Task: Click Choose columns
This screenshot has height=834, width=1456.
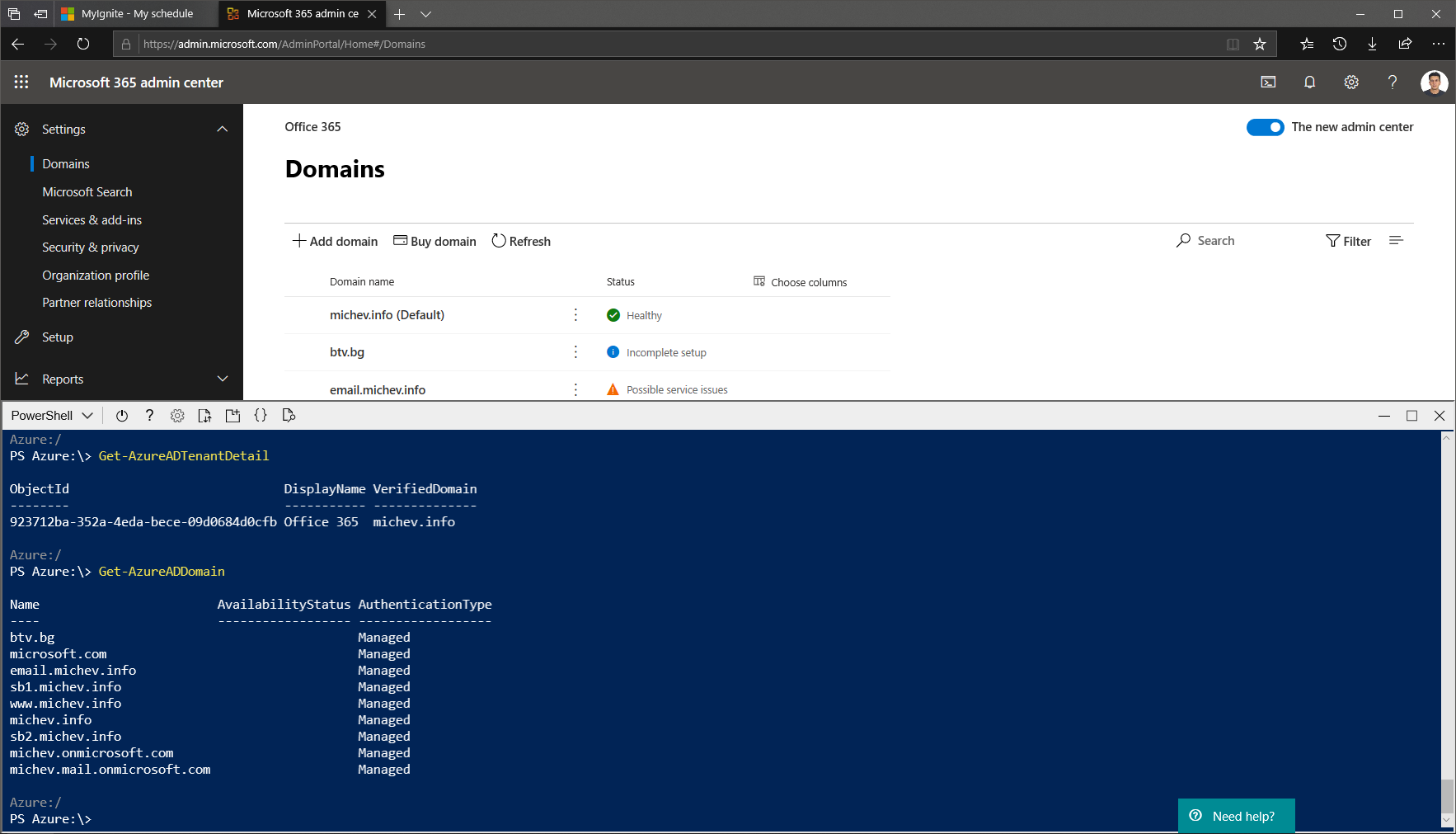Action: [x=800, y=282]
